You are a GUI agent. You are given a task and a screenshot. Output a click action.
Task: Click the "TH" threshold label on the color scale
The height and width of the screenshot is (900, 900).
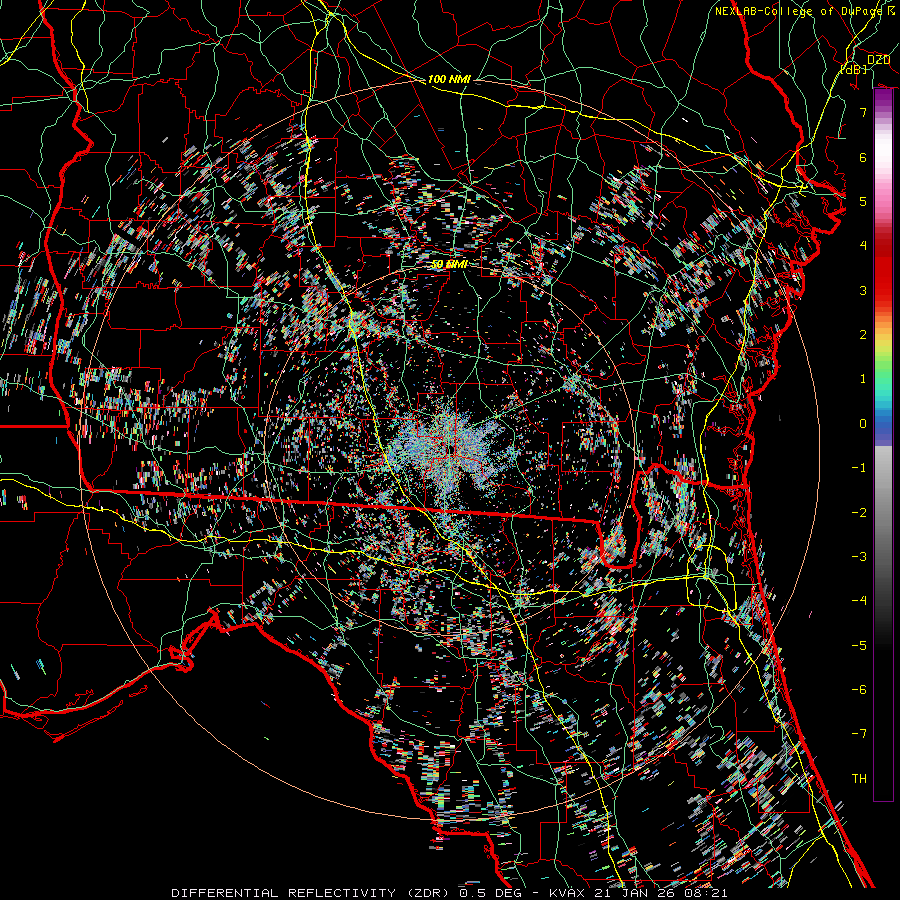point(859,778)
